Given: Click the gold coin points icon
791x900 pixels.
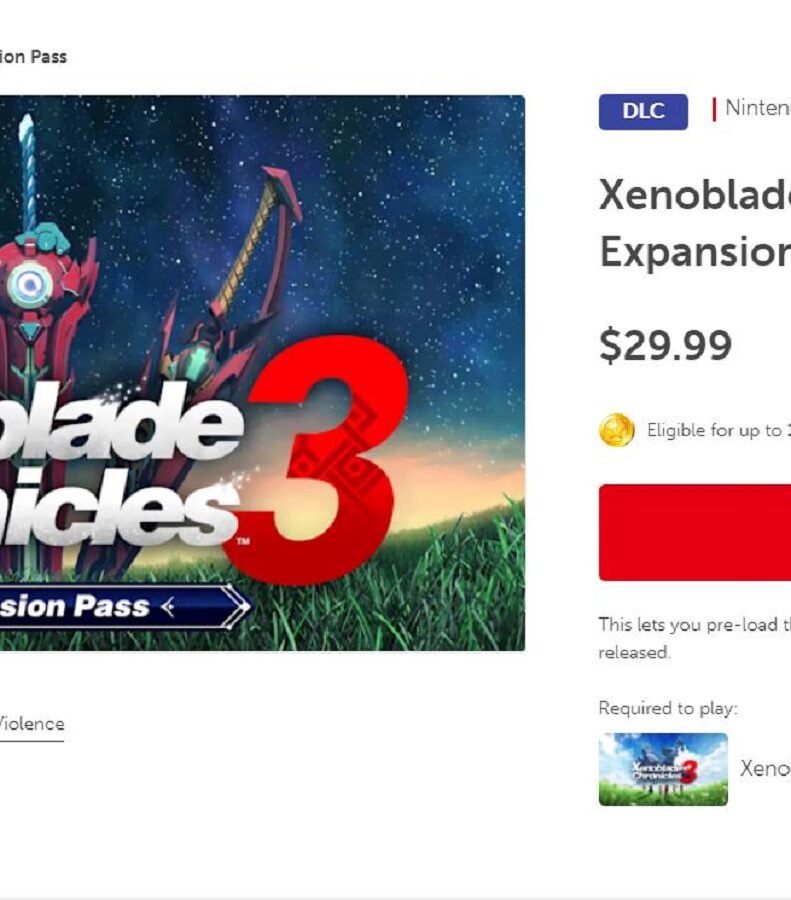Looking at the screenshot, I should coord(616,430).
